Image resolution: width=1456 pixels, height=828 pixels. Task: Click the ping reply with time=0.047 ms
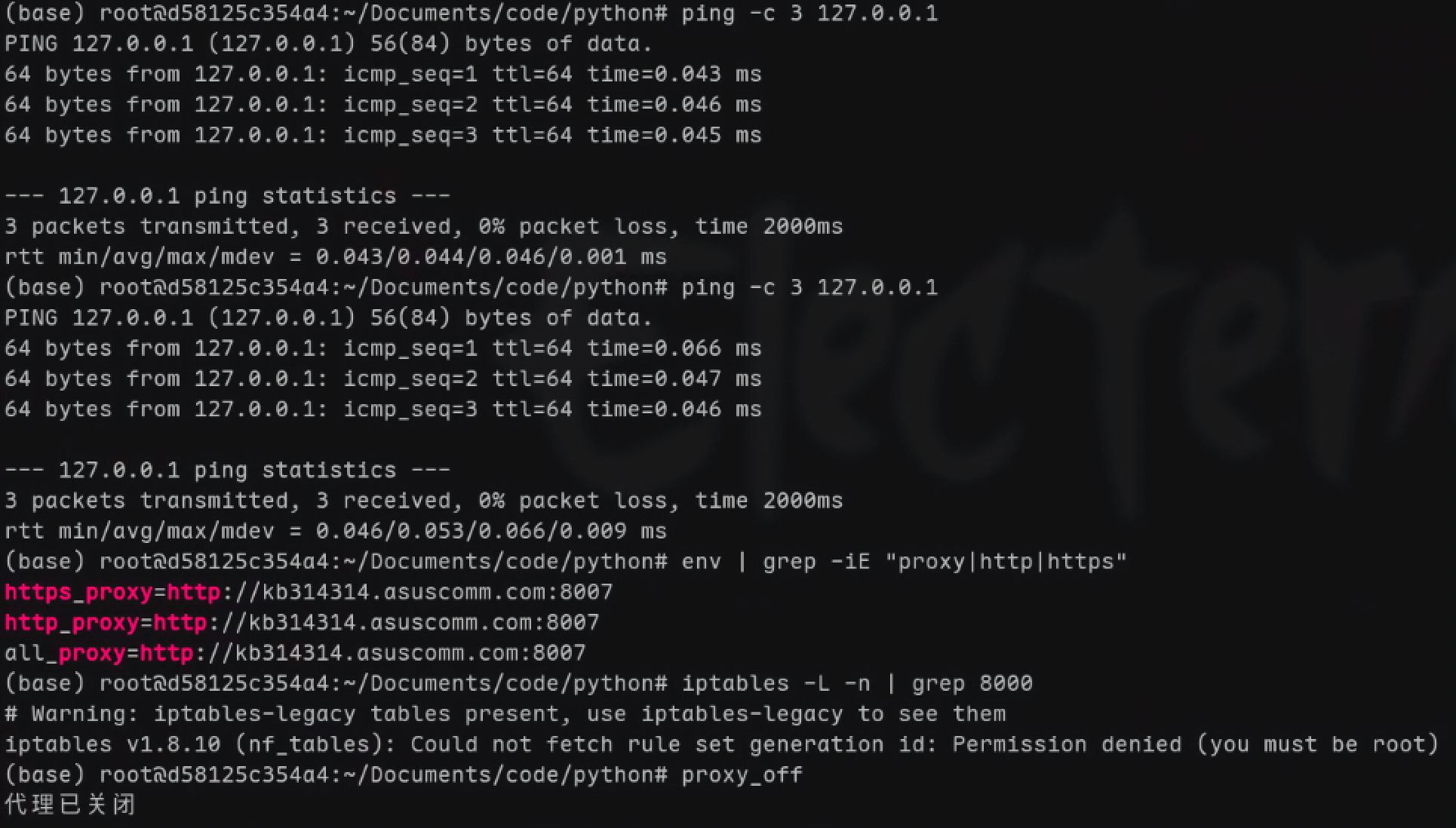click(x=382, y=379)
